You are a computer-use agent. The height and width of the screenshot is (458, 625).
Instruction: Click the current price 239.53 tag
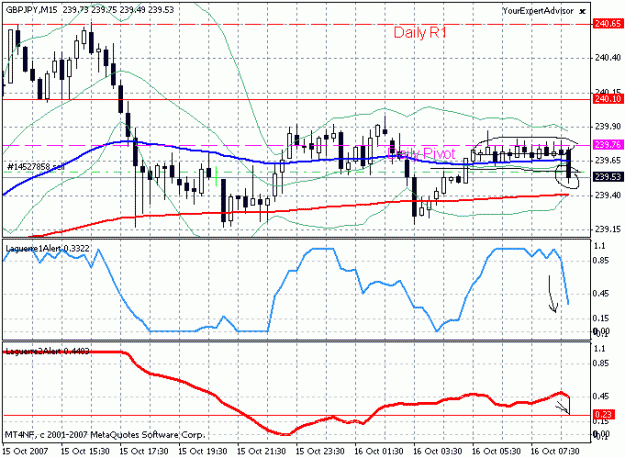coord(607,177)
